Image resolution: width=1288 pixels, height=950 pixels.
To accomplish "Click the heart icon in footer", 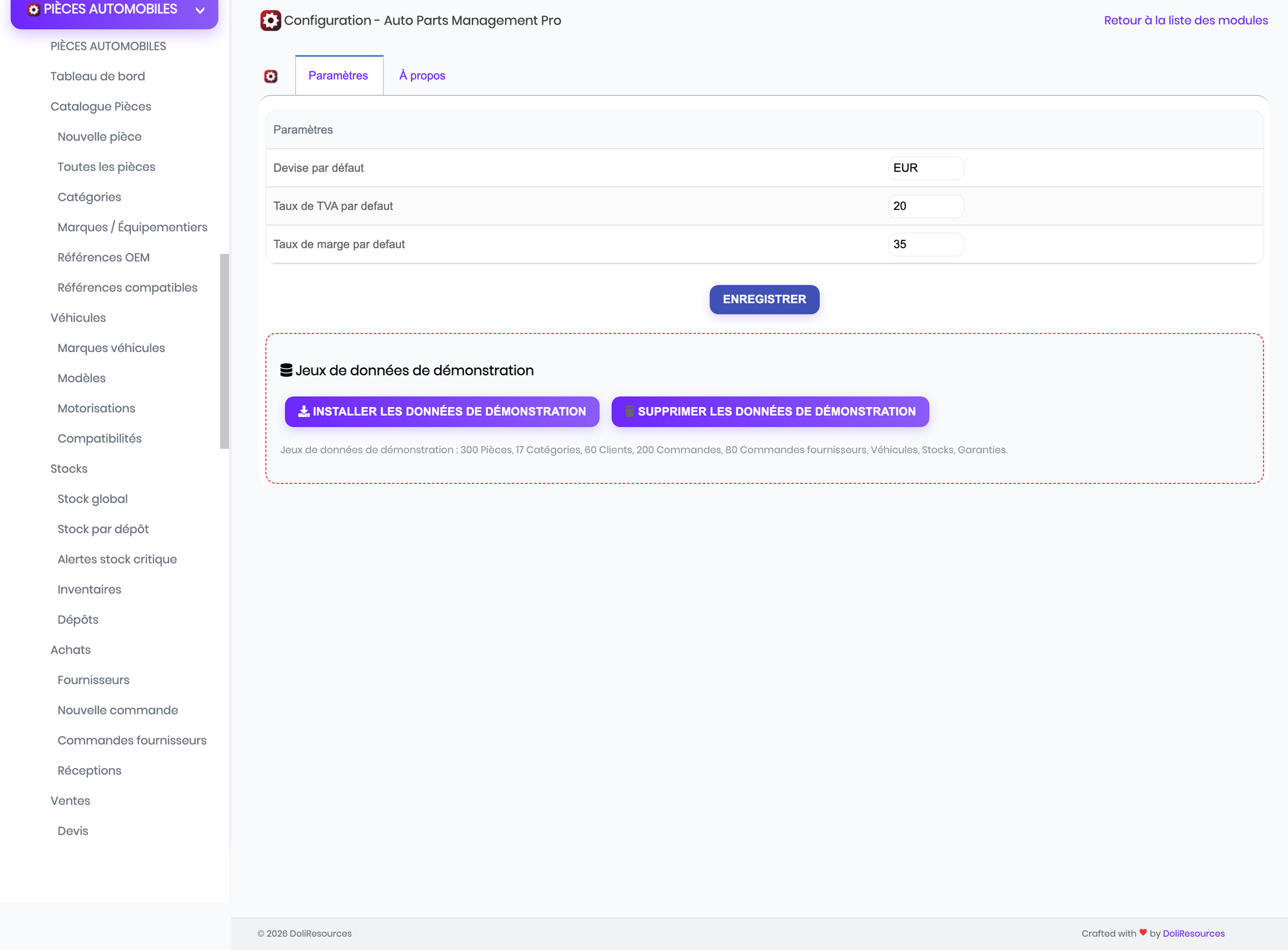I will (x=1143, y=932).
